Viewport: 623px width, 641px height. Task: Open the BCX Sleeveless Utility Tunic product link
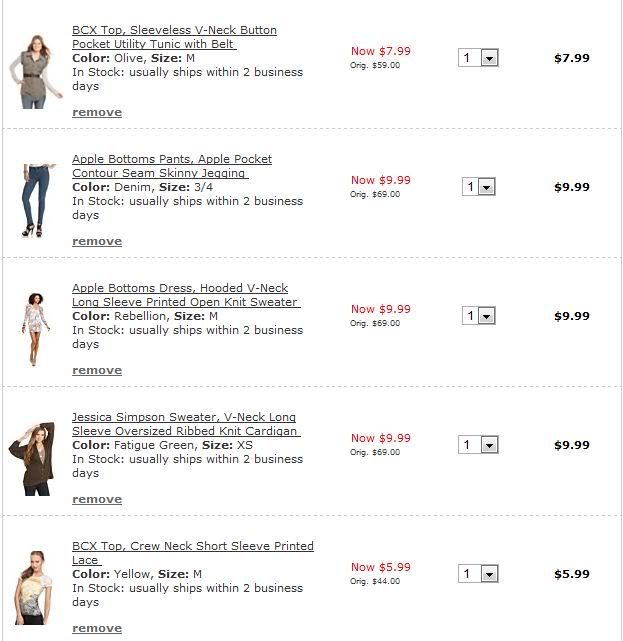pyautogui.click(x=174, y=37)
